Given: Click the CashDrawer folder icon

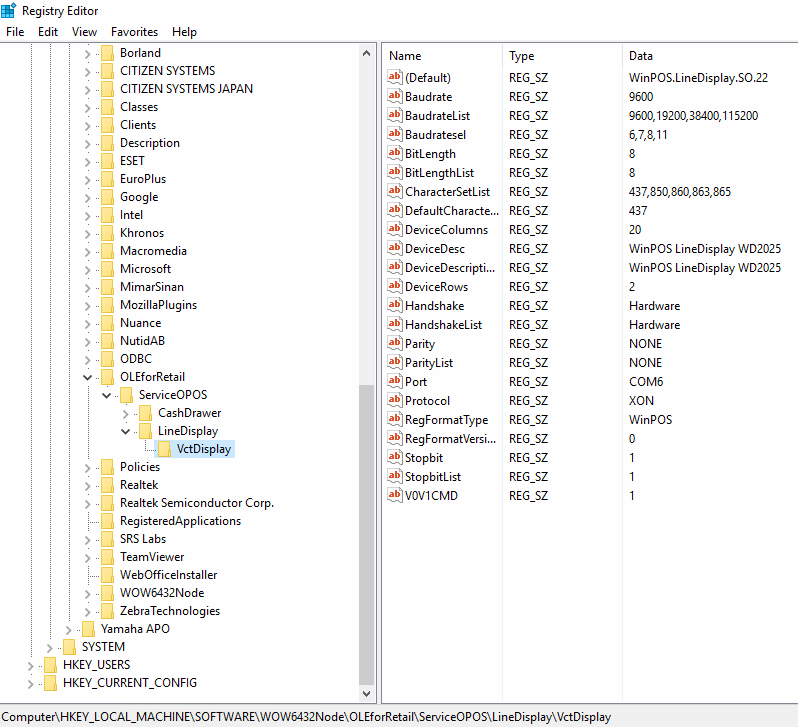Looking at the screenshot, I should point(146,413).
